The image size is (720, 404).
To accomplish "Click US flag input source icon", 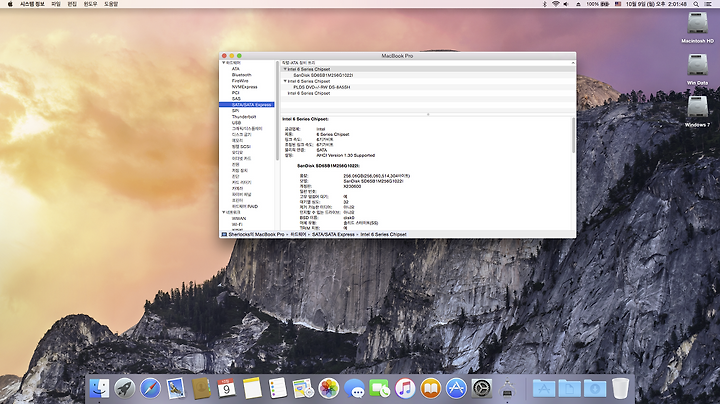I will click(618, 4).
